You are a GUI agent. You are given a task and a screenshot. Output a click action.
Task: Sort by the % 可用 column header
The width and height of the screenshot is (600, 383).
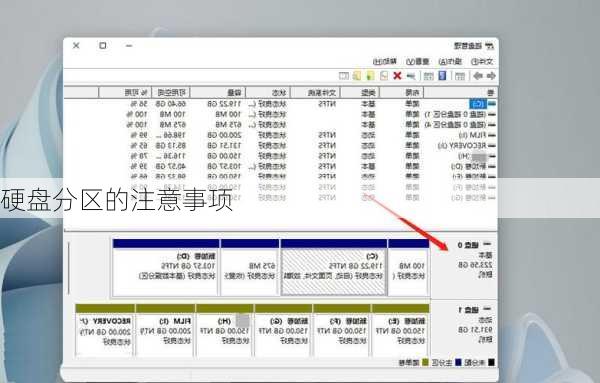click(x=125, y=93)
